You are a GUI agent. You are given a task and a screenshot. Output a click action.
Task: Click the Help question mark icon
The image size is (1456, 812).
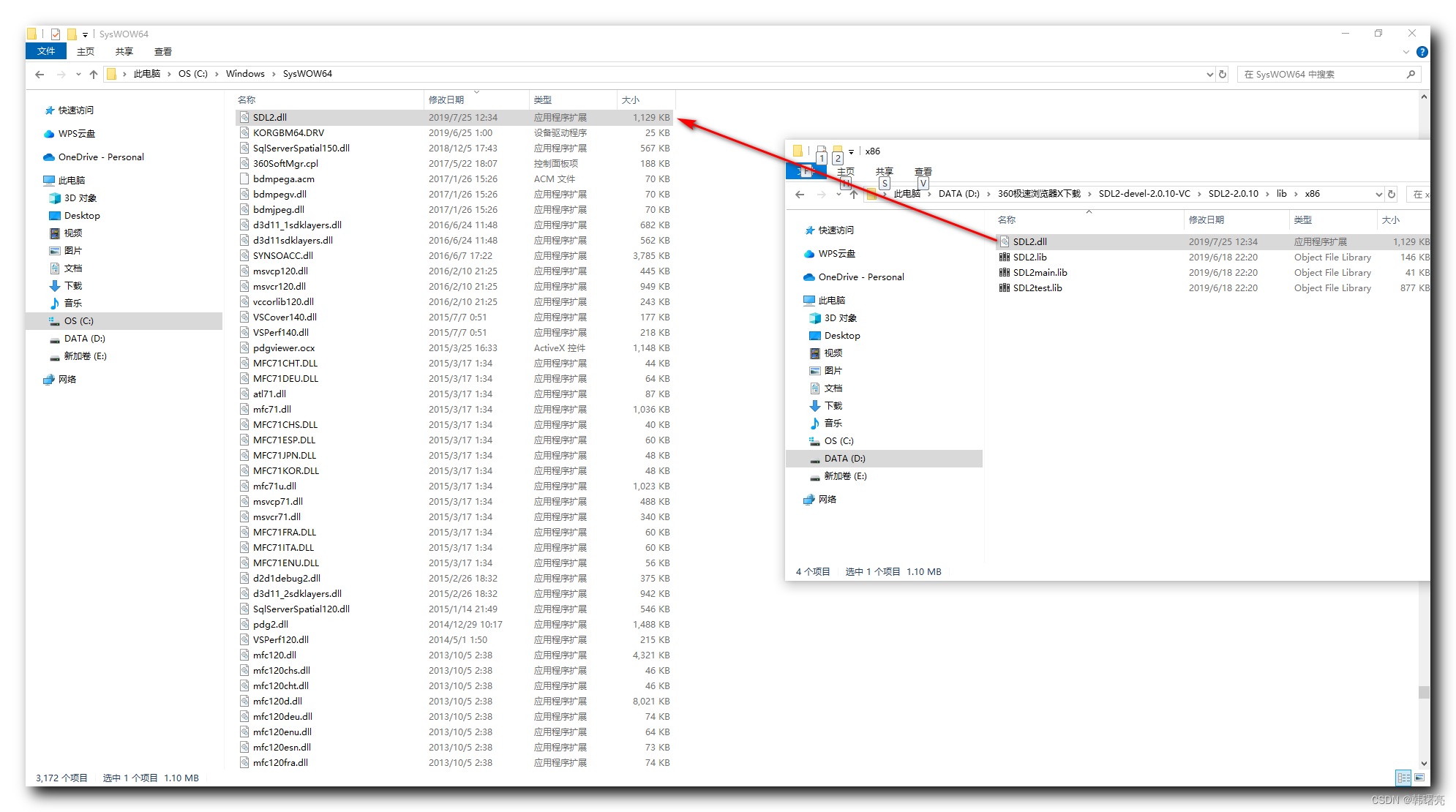pos(1422,52)
